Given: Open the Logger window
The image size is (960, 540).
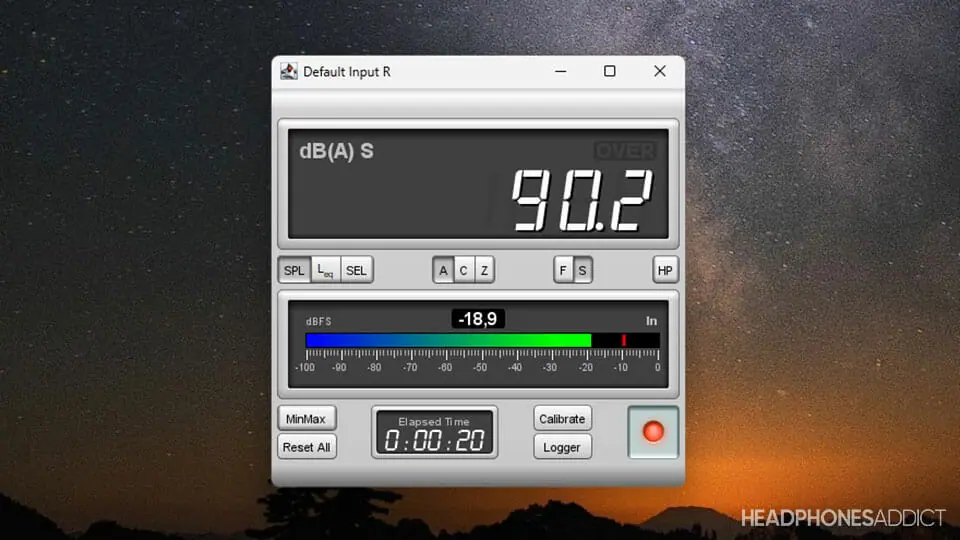Looking at the screenshot, I should [562, 447].
